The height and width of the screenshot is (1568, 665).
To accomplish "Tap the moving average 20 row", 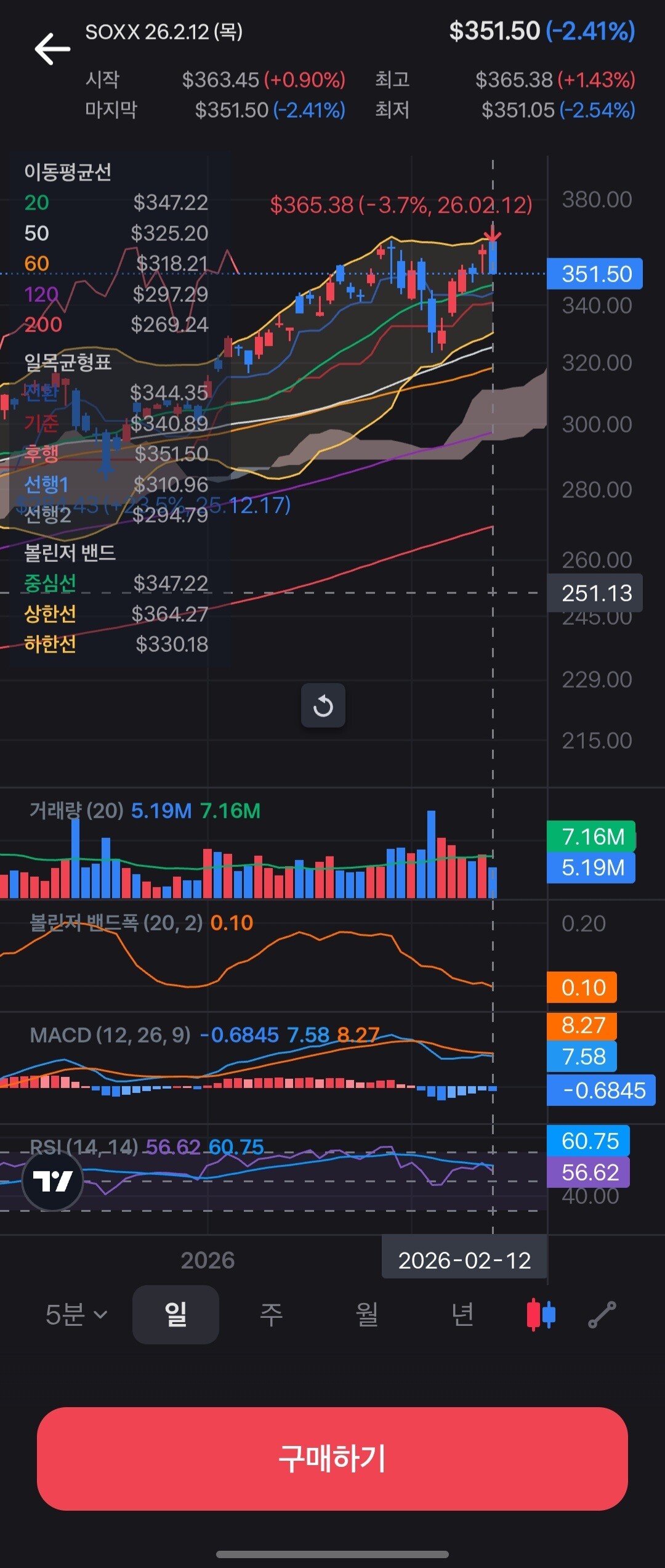I will click(116, 202).
